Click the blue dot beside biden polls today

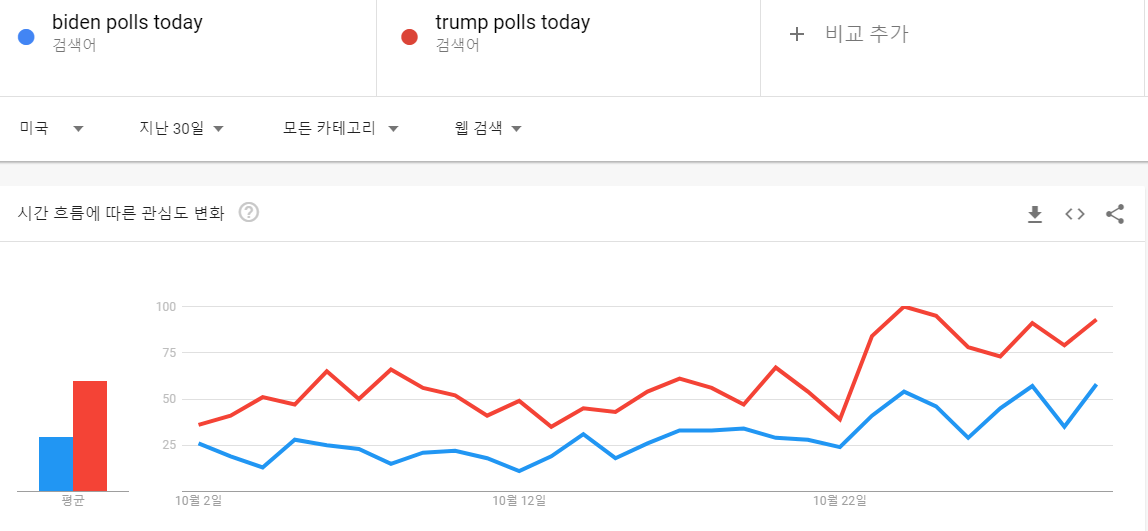27,37
